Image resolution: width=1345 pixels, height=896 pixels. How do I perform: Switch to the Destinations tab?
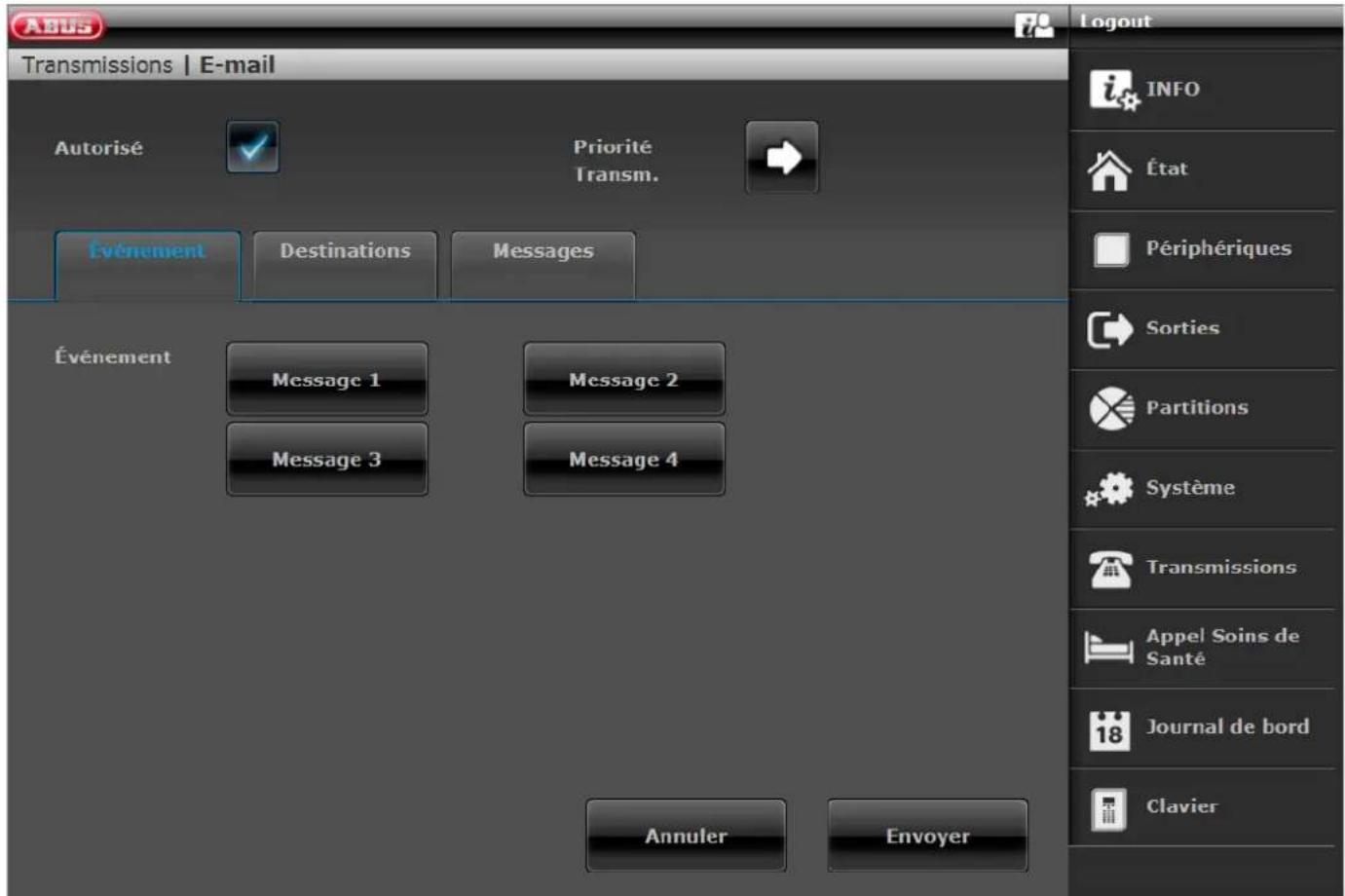345,251
